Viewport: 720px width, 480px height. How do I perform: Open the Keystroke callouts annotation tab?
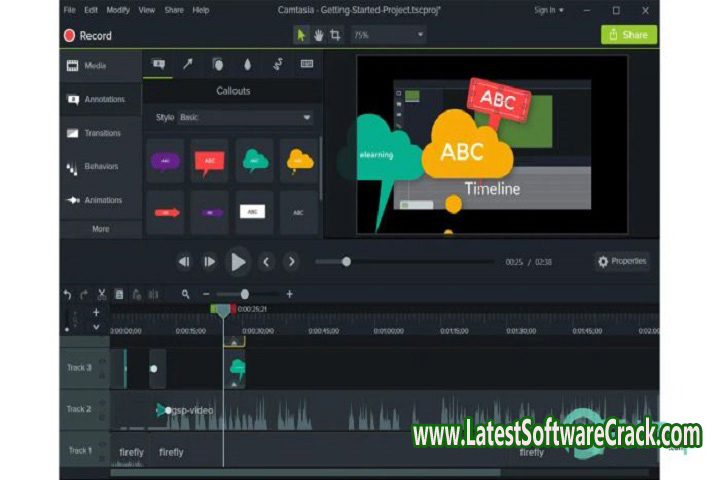(306, 64)
